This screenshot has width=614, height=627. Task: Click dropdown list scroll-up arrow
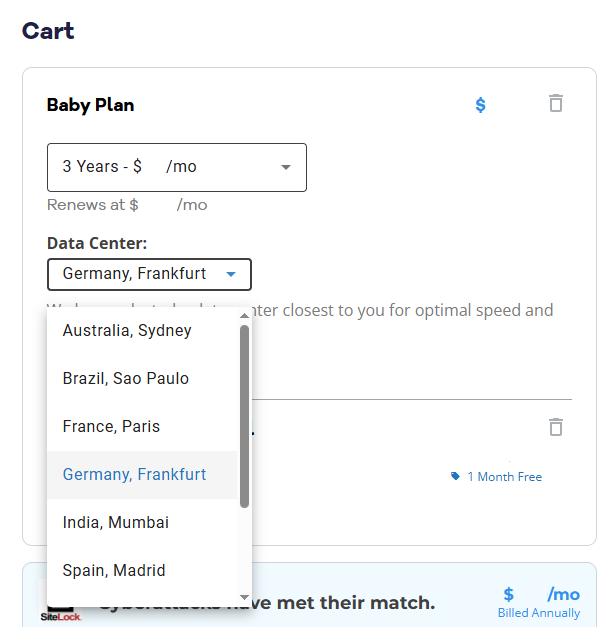245,316
